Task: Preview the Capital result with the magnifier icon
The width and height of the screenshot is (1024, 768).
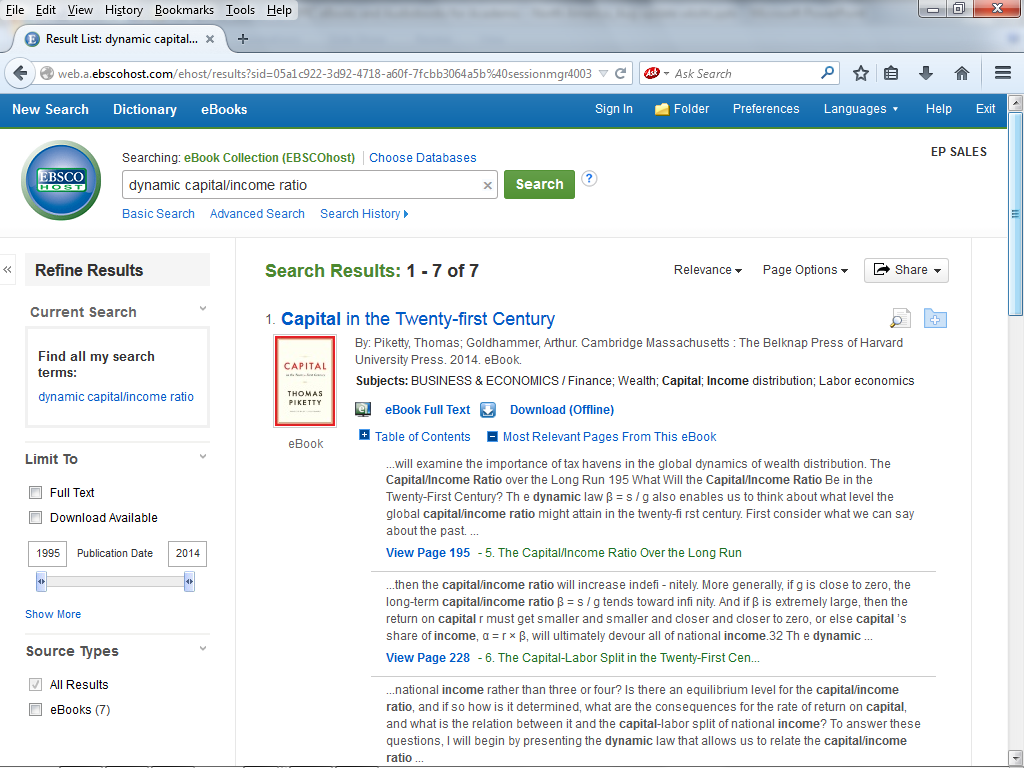Action: pos(900,318)
